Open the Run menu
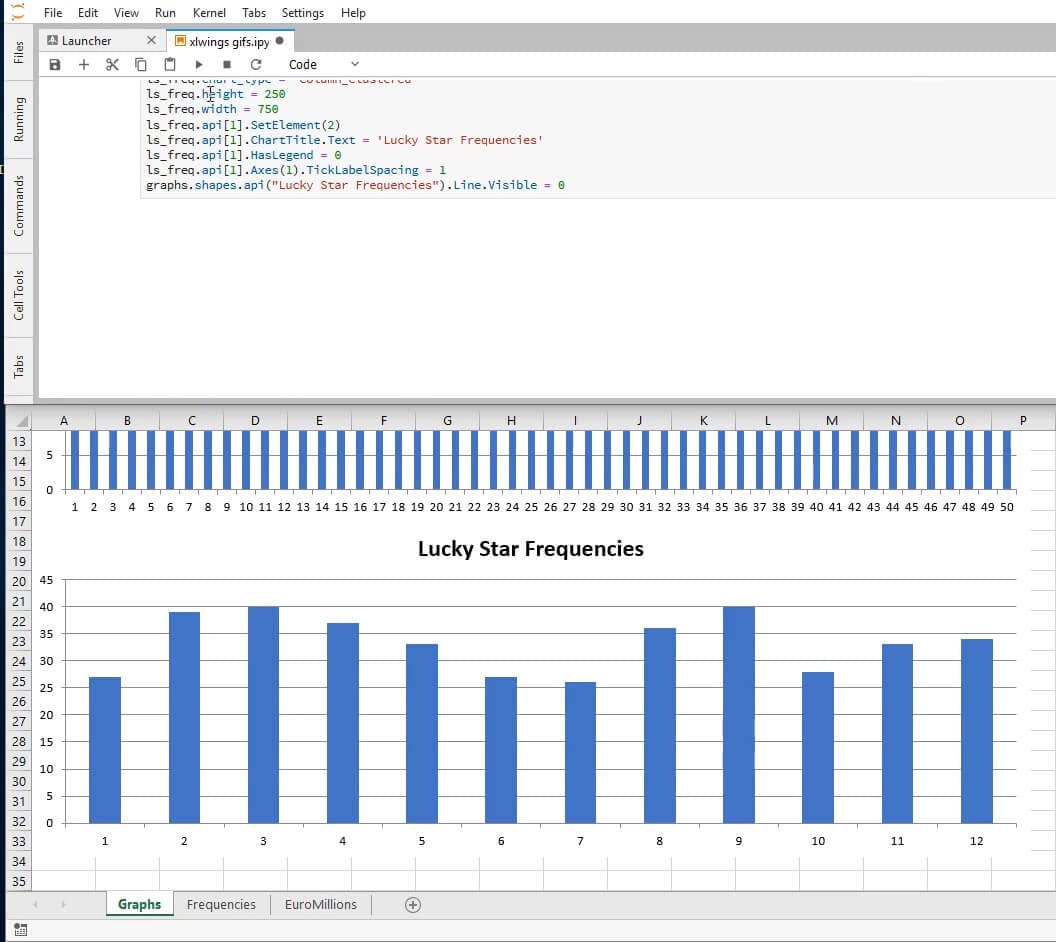 (x=165, y=13)
